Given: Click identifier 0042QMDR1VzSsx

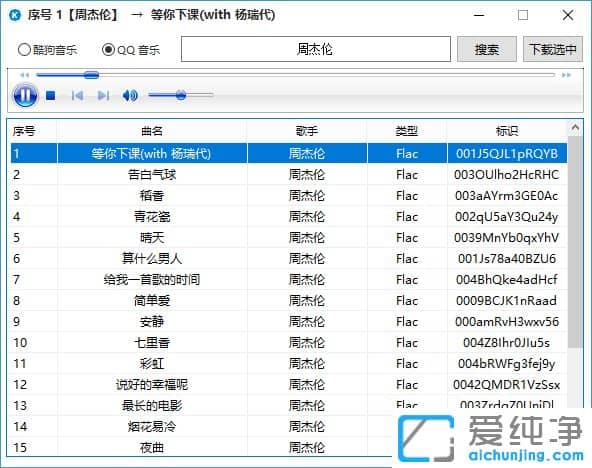Looking at the screenshot, I should (x=507, y=385).
